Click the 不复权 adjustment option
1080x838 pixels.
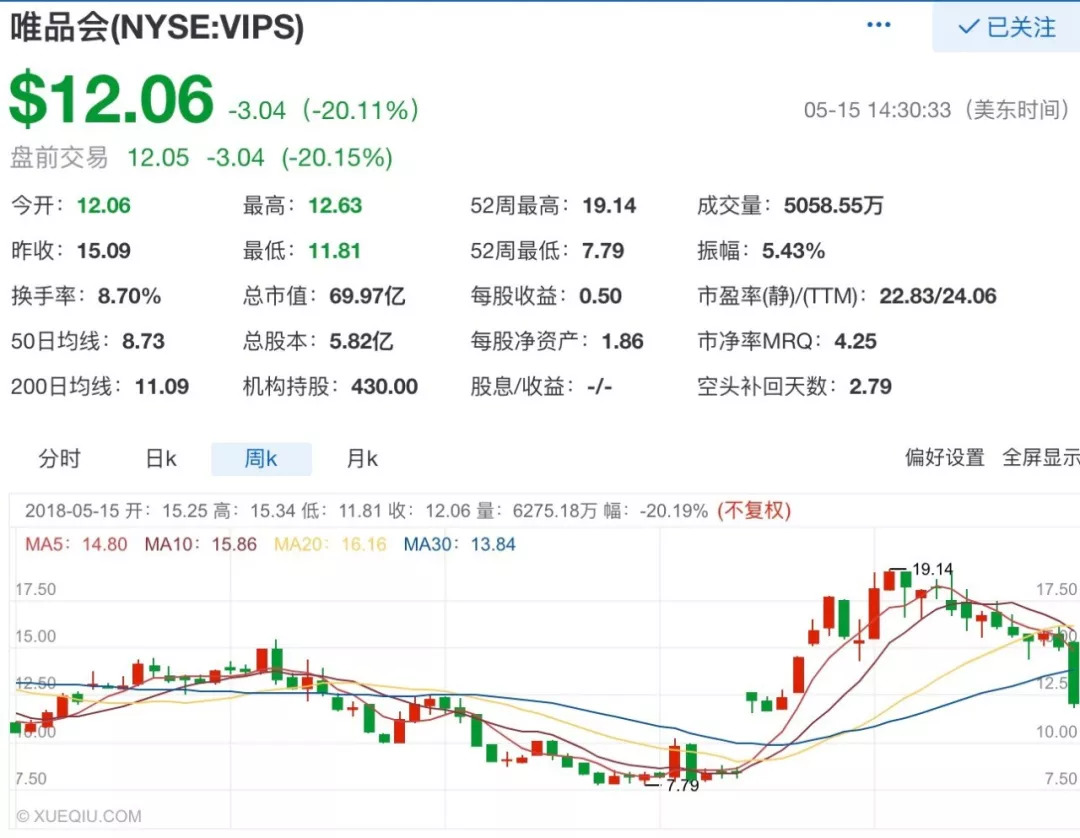(754, 511)
